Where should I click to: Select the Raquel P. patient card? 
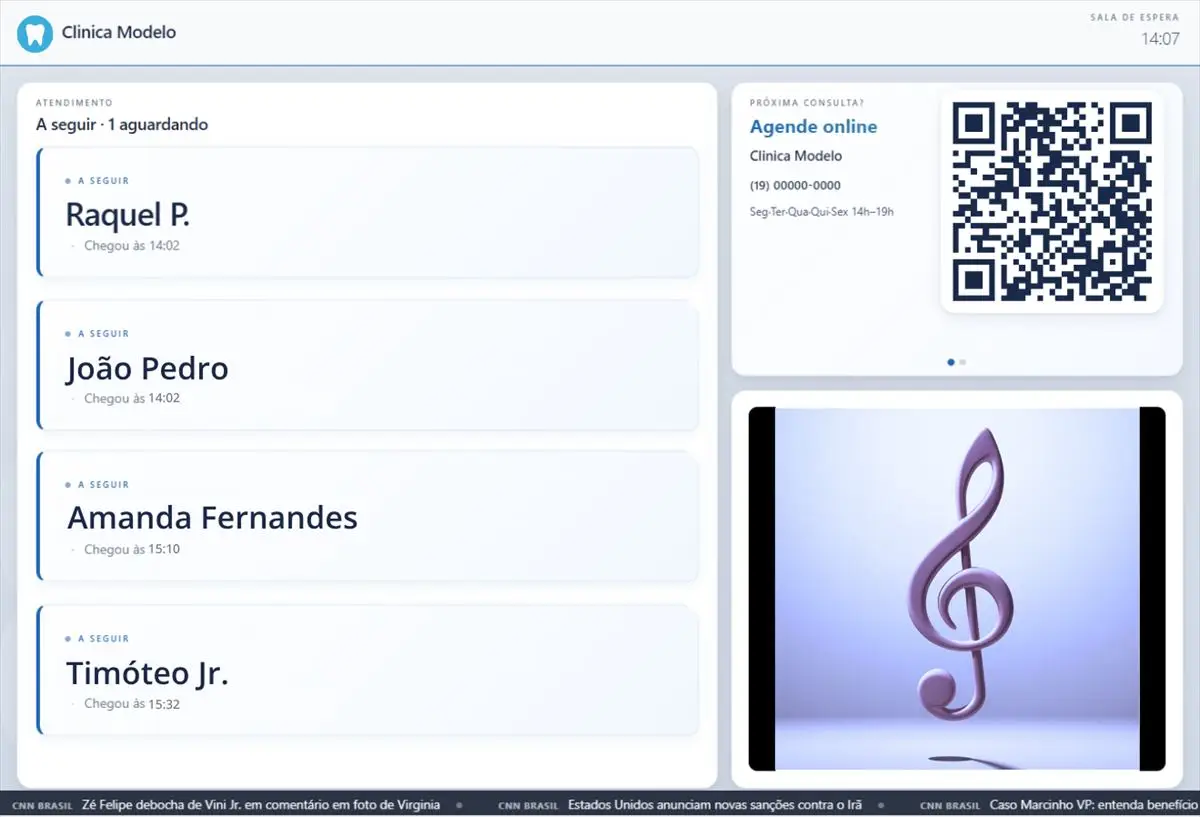point(368,212)
